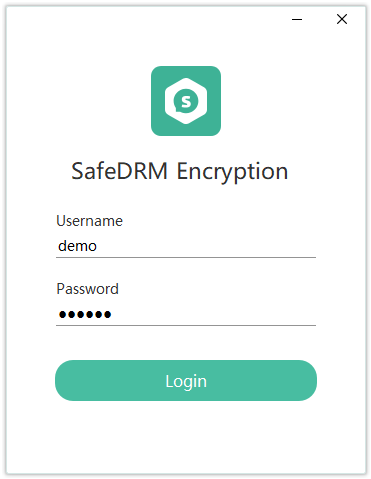Minimize the SafeDRM login window
The image size is (371, 479).
[297, 19]
